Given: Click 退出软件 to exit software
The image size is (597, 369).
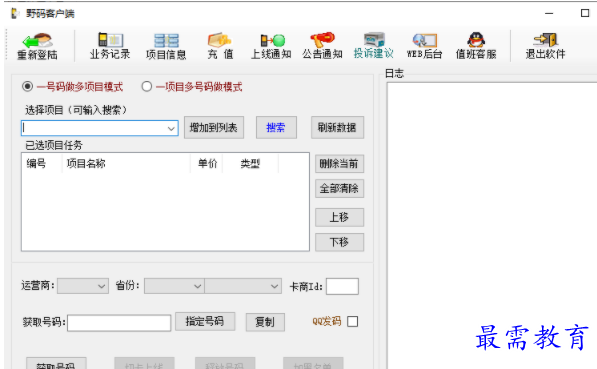Looking at the screenshot, I should point(545,46).
